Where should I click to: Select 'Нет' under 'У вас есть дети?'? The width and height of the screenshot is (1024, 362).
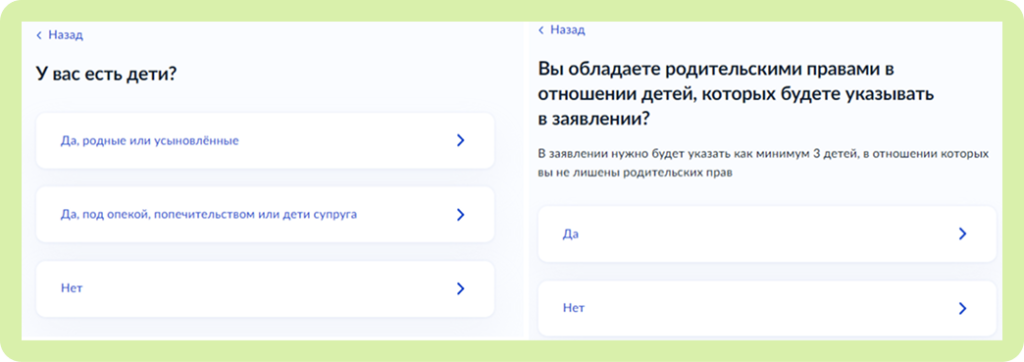pyautogui.click(x=264, y=289)
